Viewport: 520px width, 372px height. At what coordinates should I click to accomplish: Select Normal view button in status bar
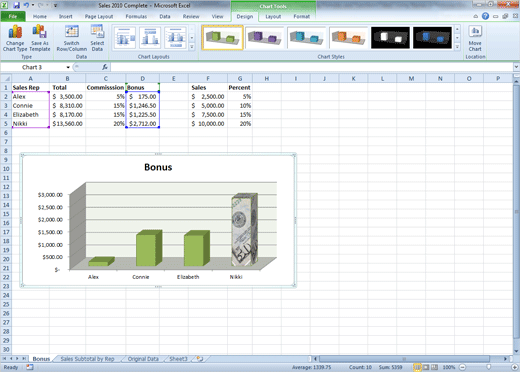417,367
